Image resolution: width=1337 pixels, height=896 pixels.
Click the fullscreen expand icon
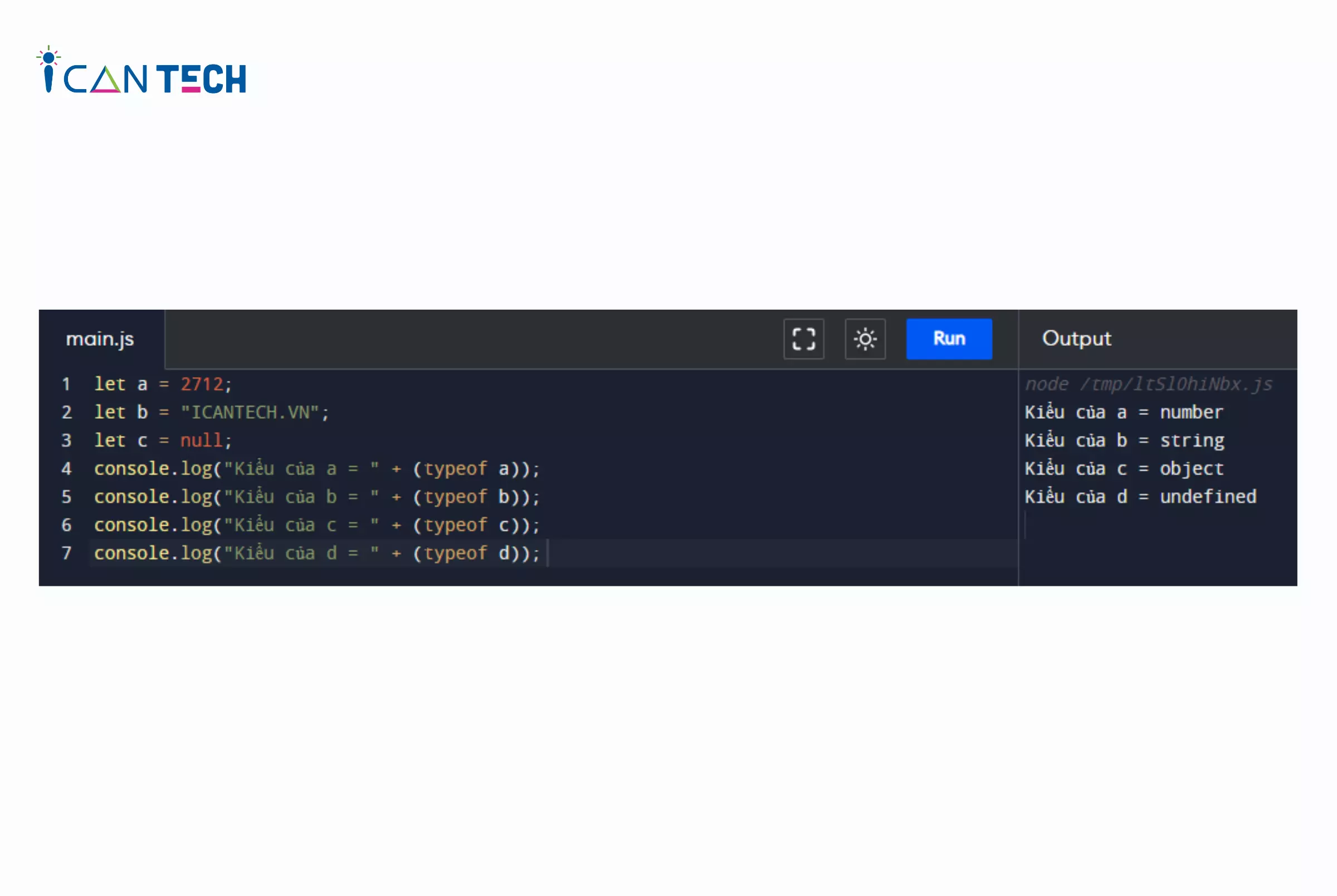(x=803, y=339)
